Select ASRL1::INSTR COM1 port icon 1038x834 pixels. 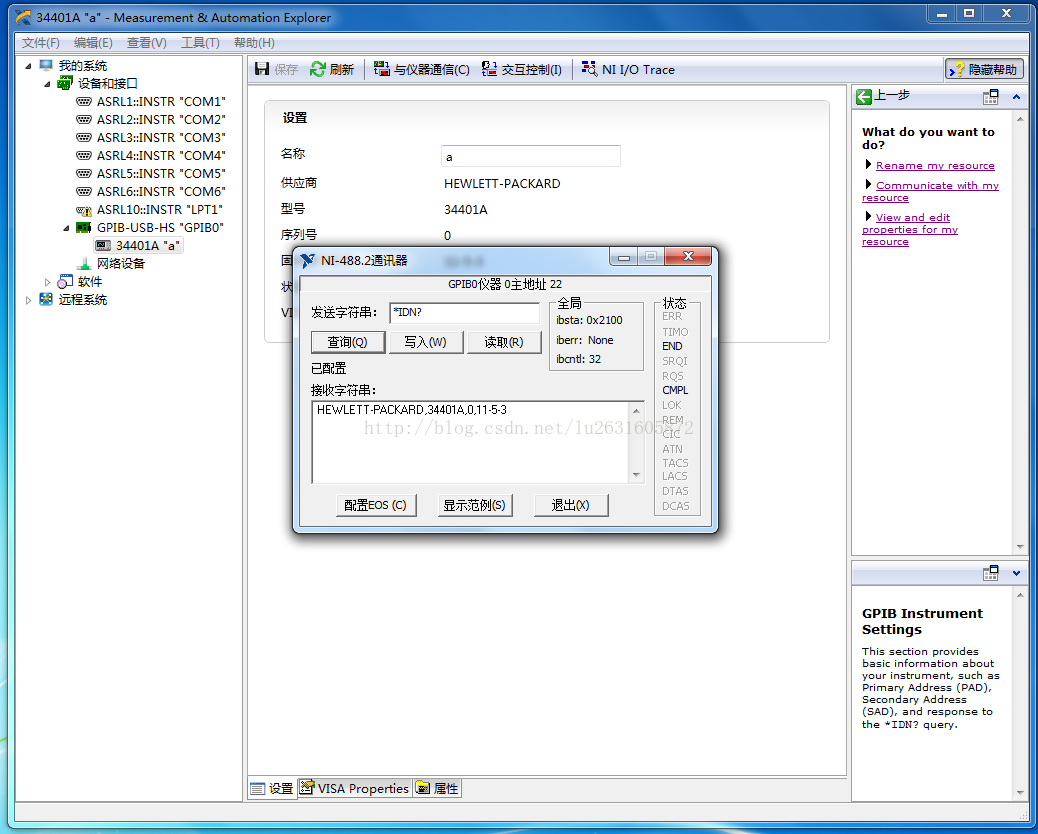[83, 101]
